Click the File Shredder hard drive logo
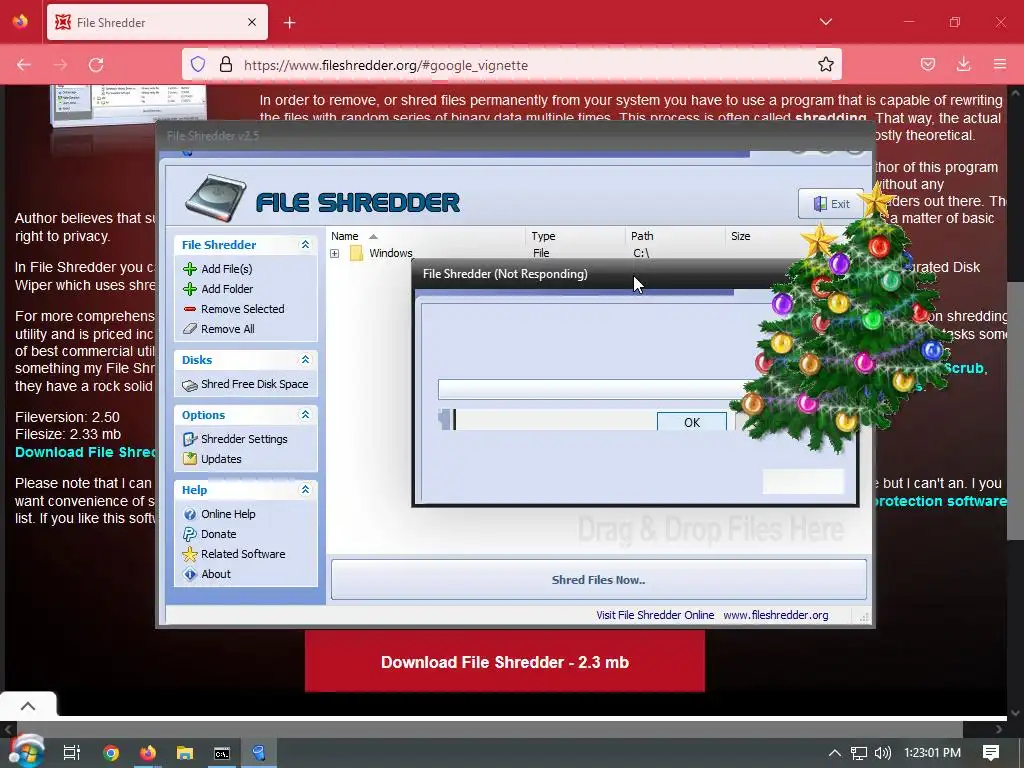The height and width of the screenshot is (768, 1024). 216,199
